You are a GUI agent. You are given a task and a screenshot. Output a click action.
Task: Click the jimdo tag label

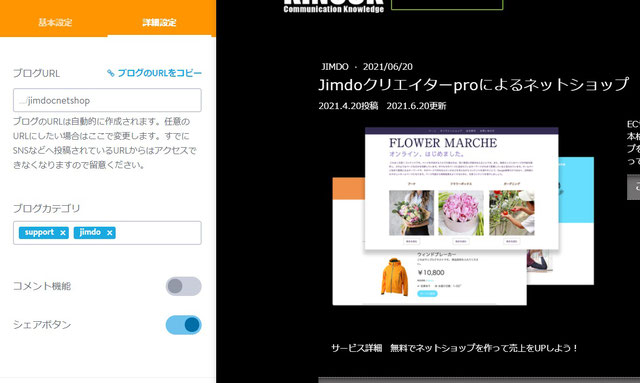point(90,232)
